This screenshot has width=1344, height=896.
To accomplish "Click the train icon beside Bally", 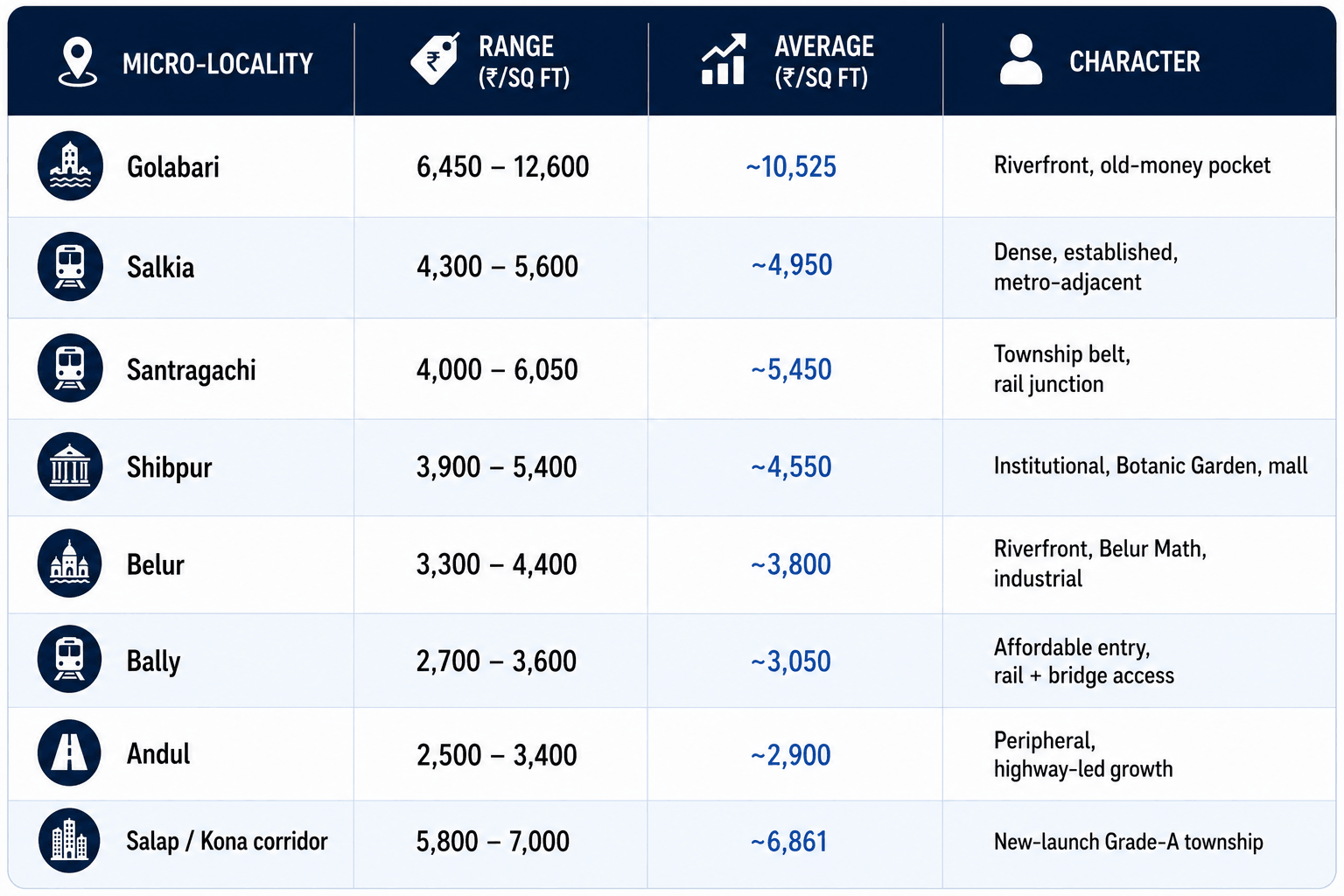I will [x=70, y=660].
